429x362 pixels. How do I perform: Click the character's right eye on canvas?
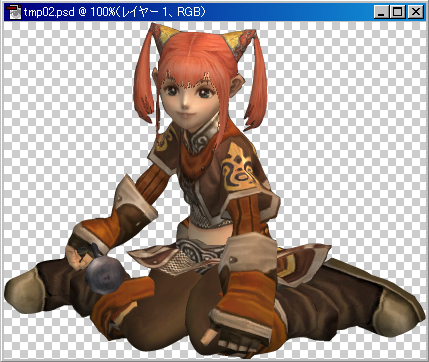click(x=204, y=92)
